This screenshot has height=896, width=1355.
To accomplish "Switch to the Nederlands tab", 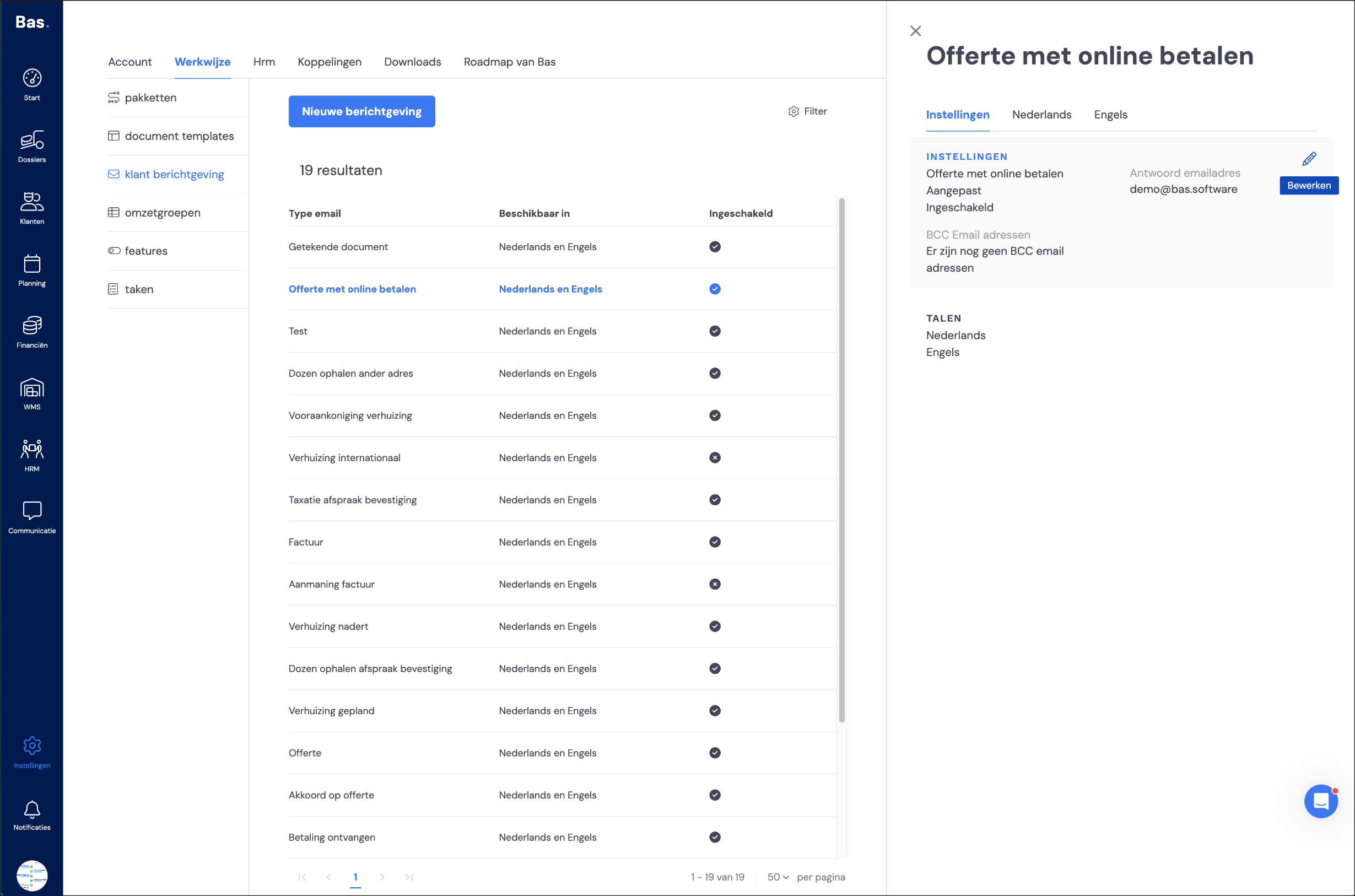I will coord(1041,115).
